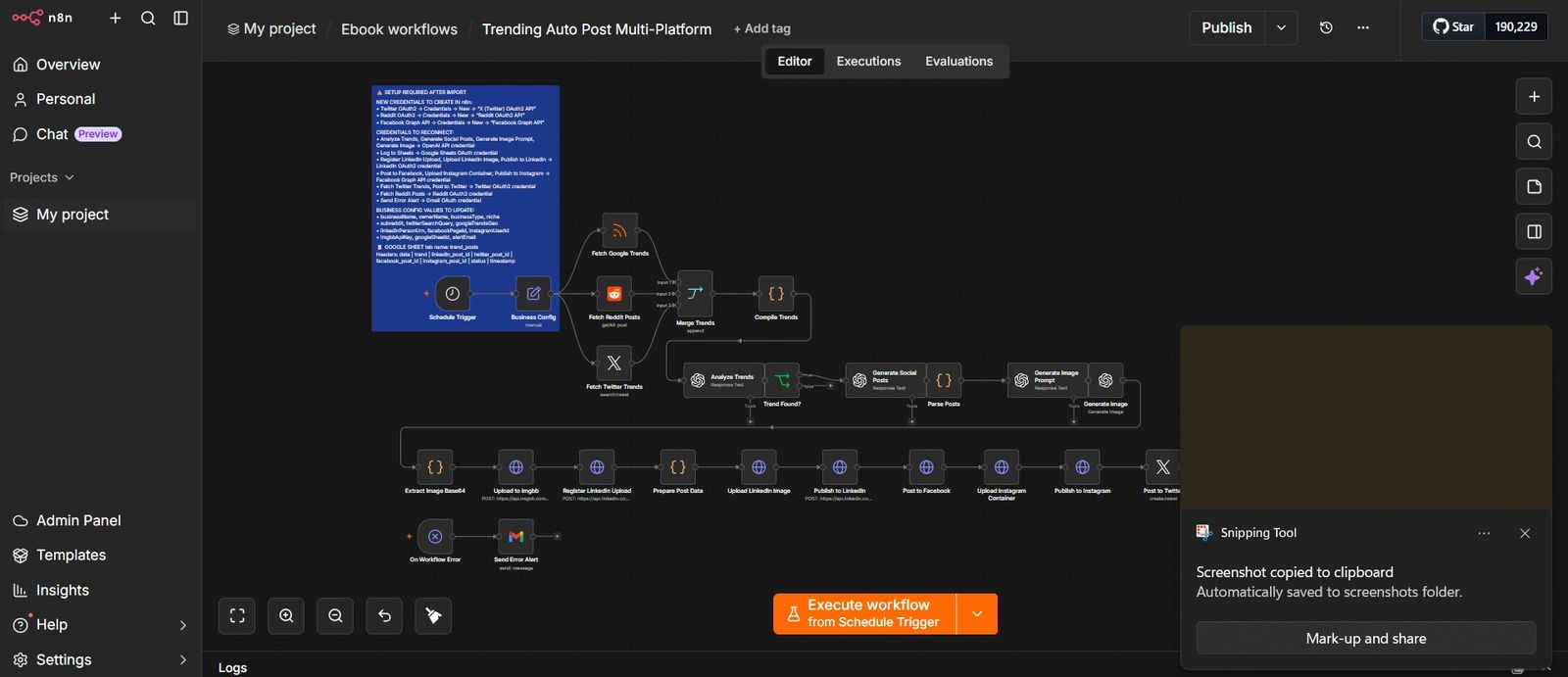
Task: Click Mark-up and share in Snipping Tool
Action: (1366, 638)
